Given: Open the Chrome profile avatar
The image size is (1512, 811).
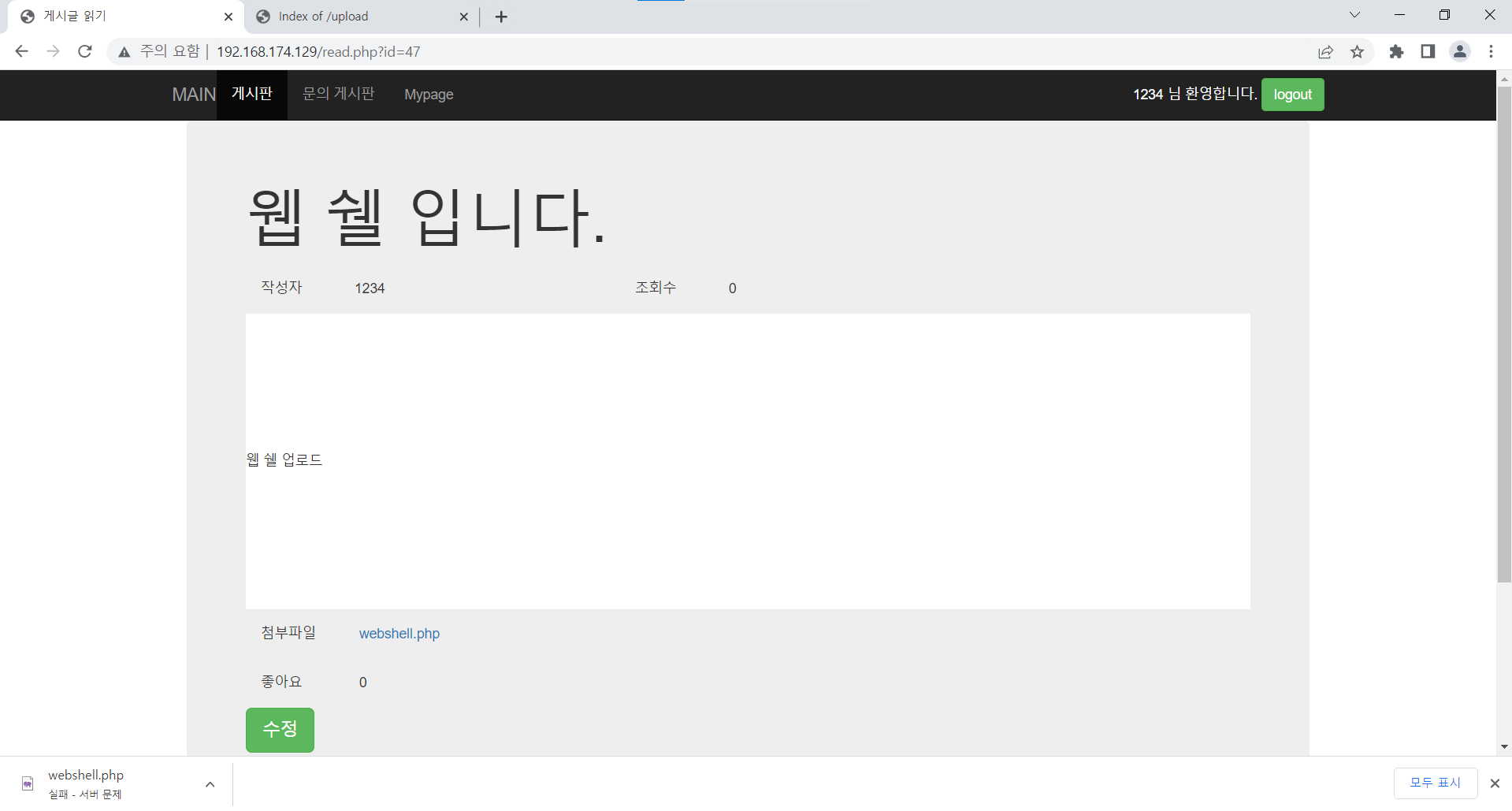Looking at the screenshot, I should click(1460, 52).
